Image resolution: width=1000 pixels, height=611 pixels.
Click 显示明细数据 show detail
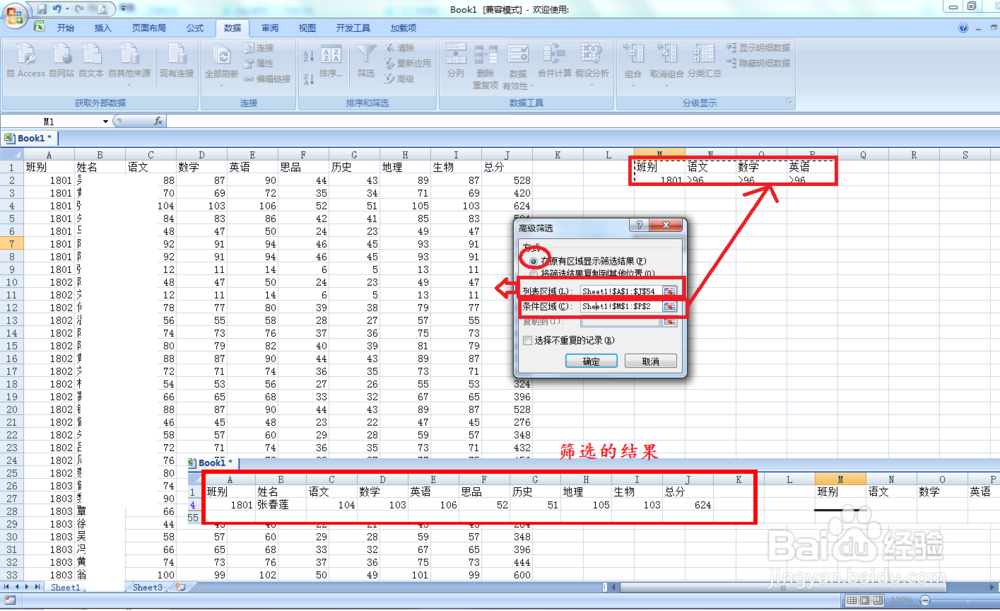click(x=758, y=48)
